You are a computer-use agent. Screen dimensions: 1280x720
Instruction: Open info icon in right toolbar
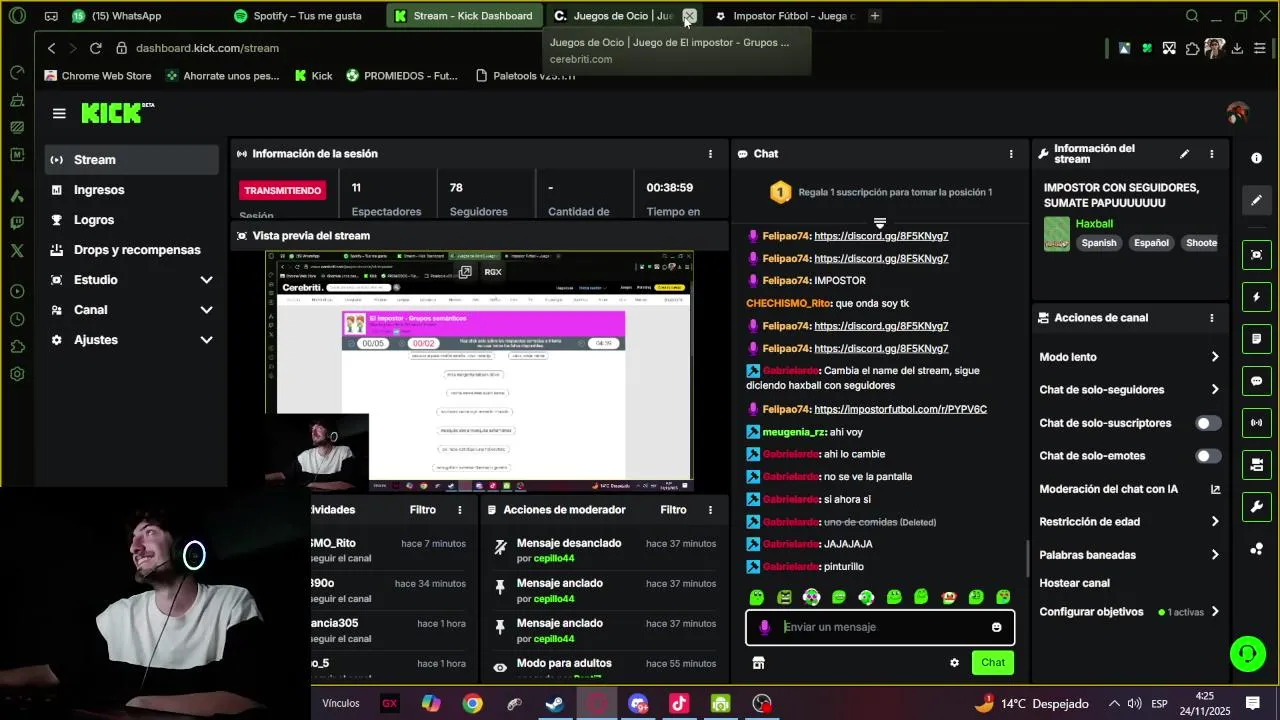[1257, 158]
